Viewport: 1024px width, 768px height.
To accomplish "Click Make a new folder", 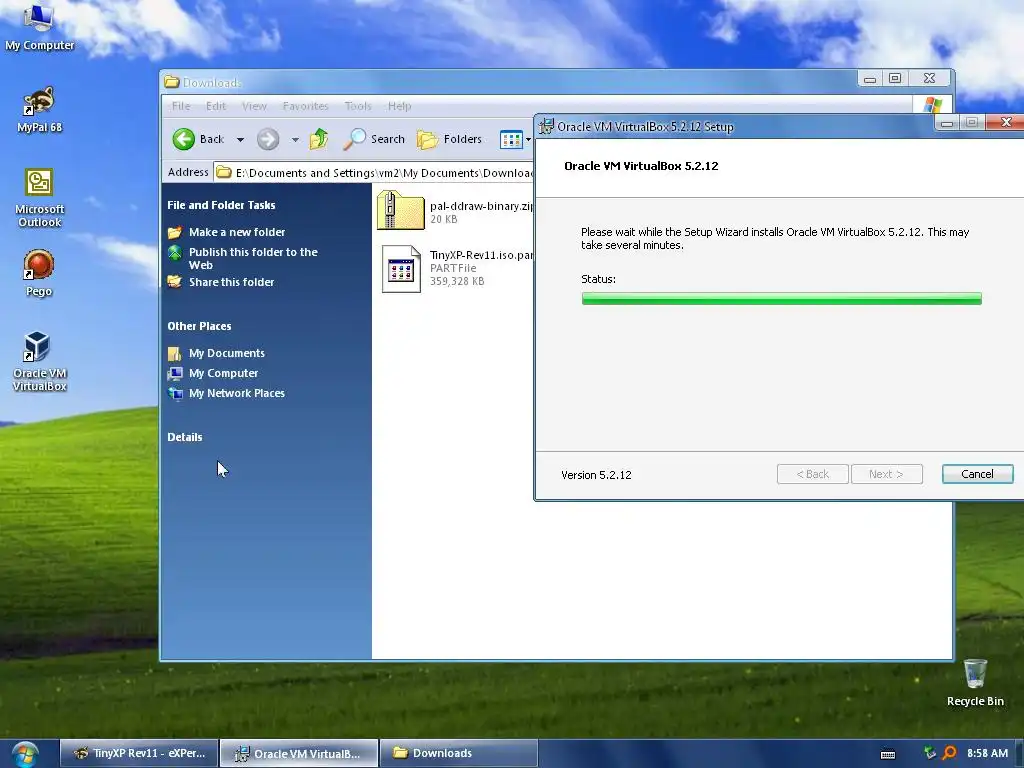I will pos(236,232).
